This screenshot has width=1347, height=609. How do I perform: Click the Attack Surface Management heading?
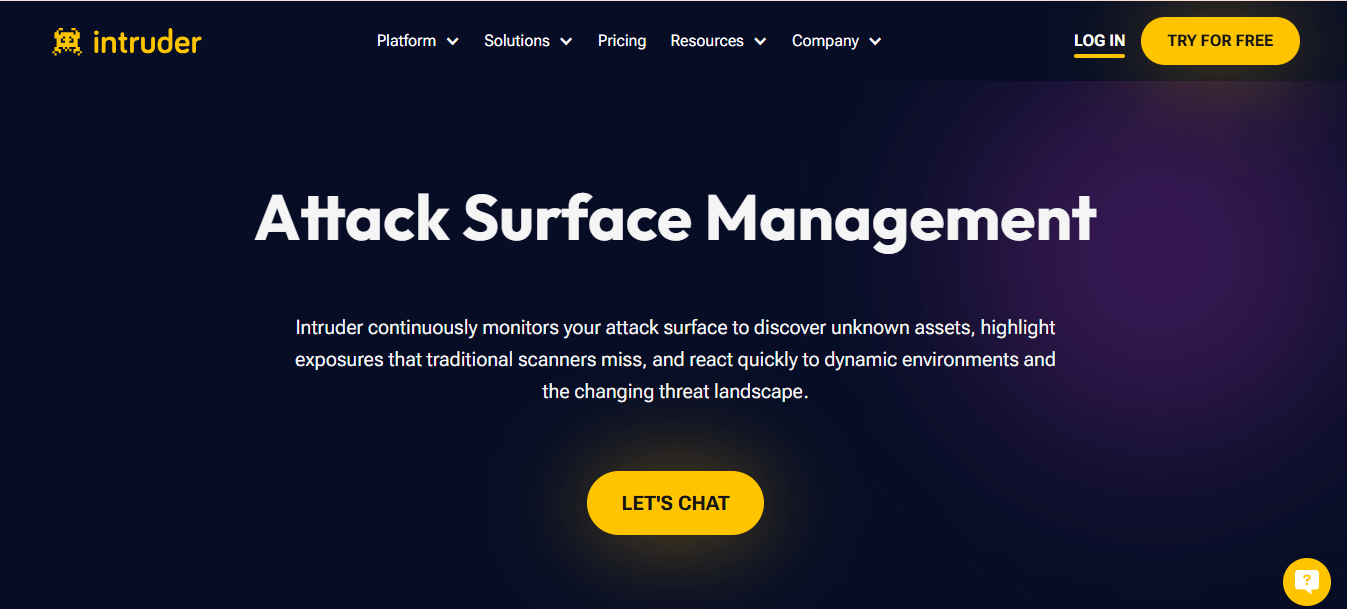(675, 219)
